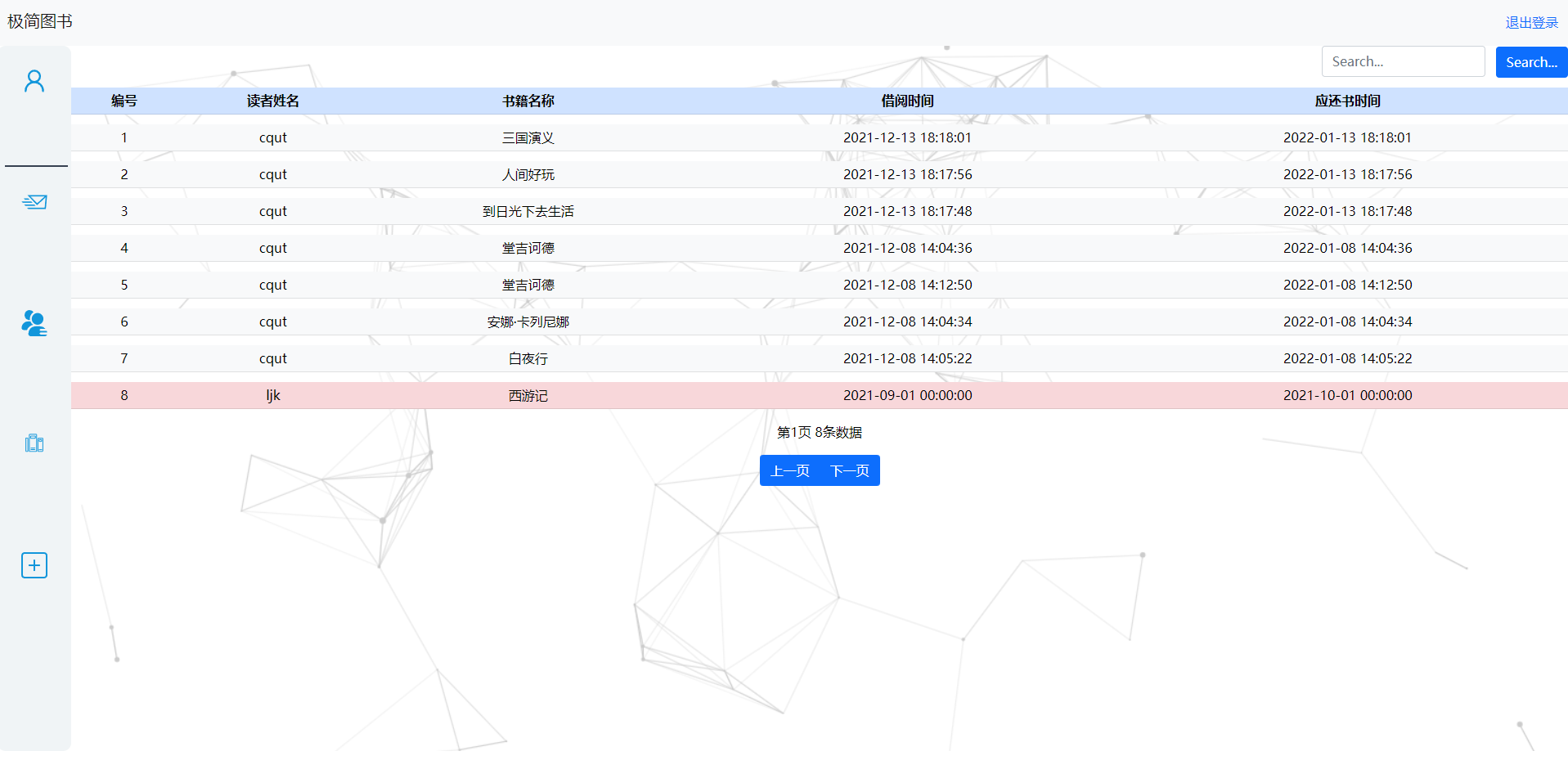Select the book title 西游记

528,395
